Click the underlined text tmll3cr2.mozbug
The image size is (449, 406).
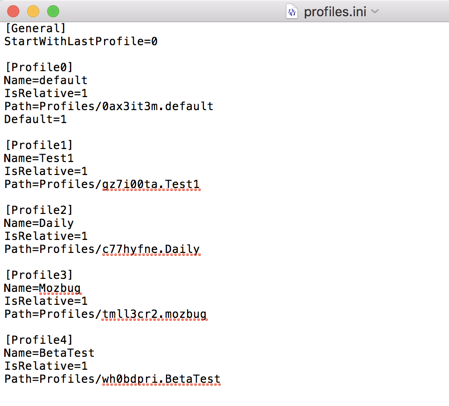[x=154, y=314]
